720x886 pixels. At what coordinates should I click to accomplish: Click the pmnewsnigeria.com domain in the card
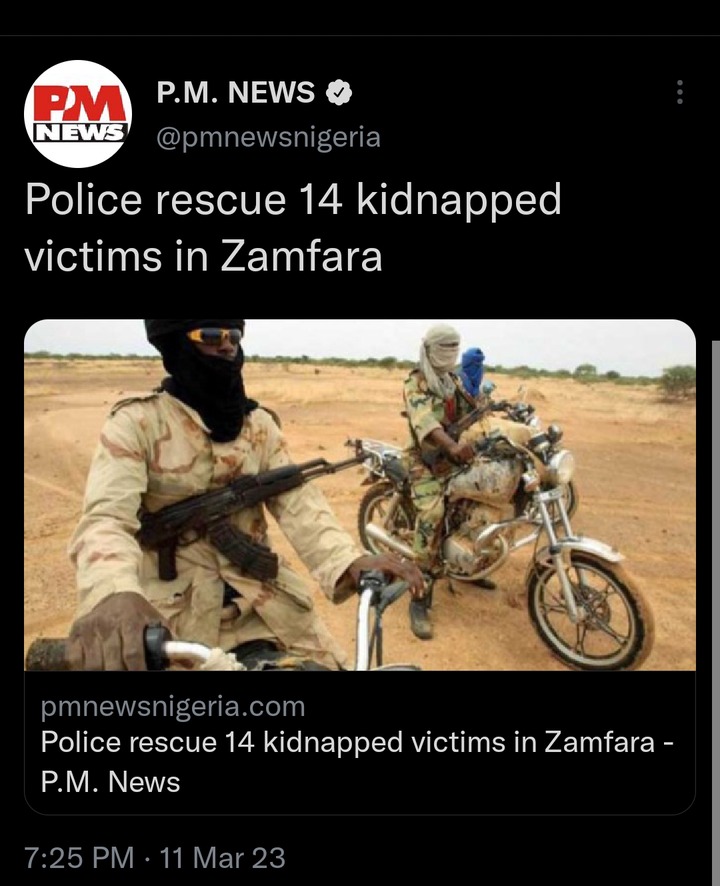[x=173, y=707]
